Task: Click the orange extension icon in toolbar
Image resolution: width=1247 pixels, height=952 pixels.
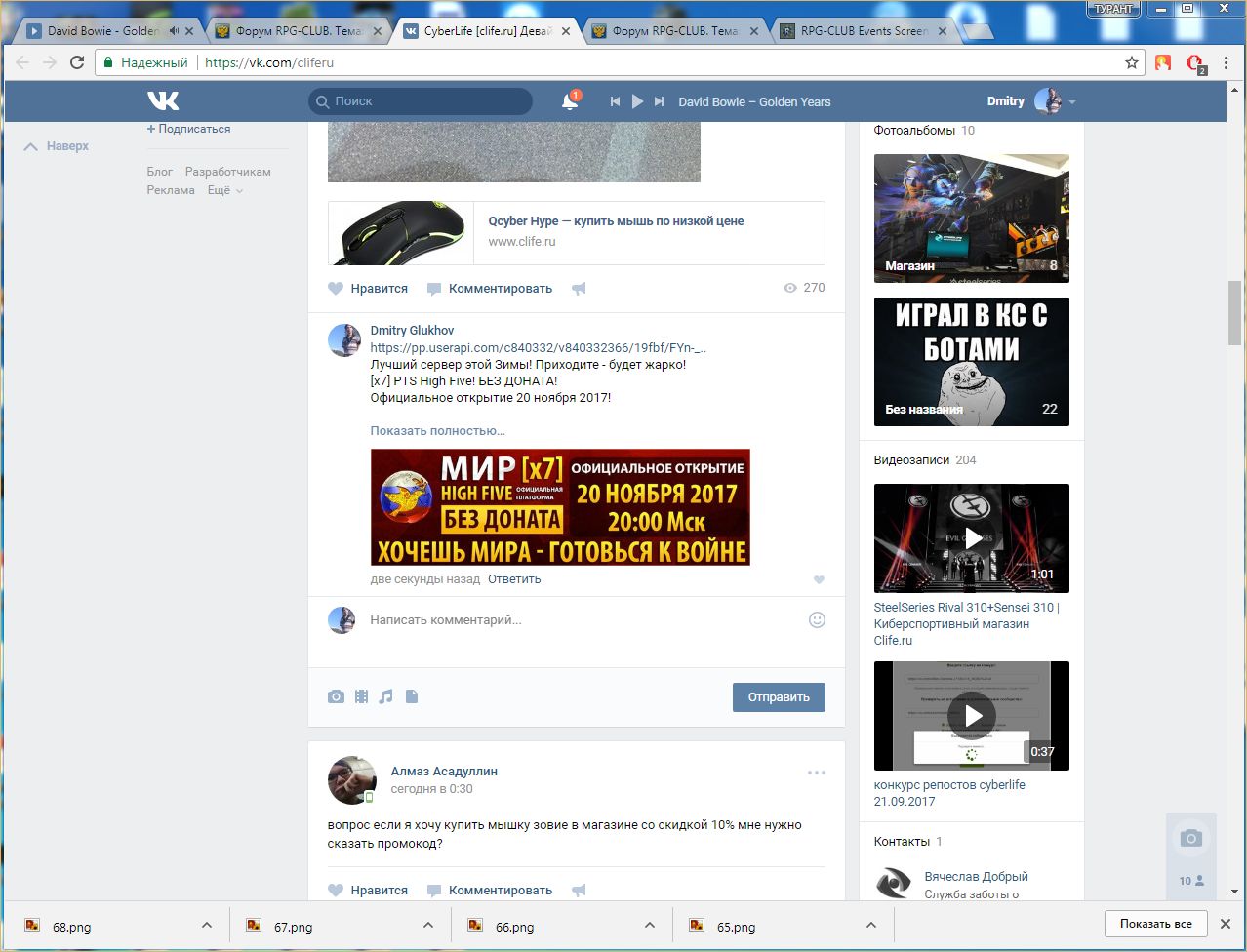Action: tap(1163, 62)
